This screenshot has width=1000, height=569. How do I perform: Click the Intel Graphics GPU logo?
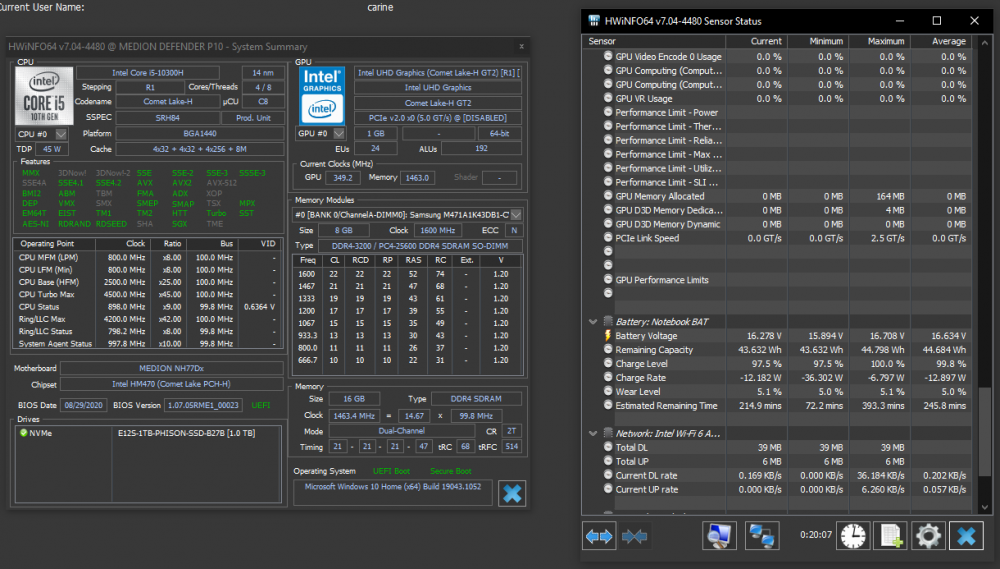tap(323, 95)
